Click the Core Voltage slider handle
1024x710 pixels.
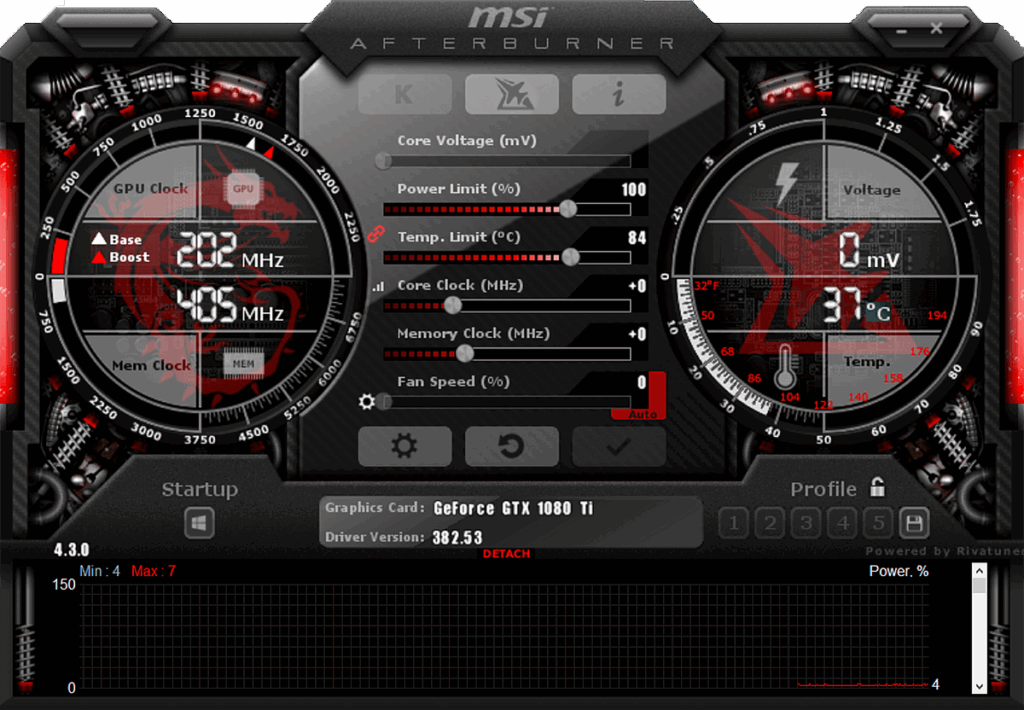point(383,161)
